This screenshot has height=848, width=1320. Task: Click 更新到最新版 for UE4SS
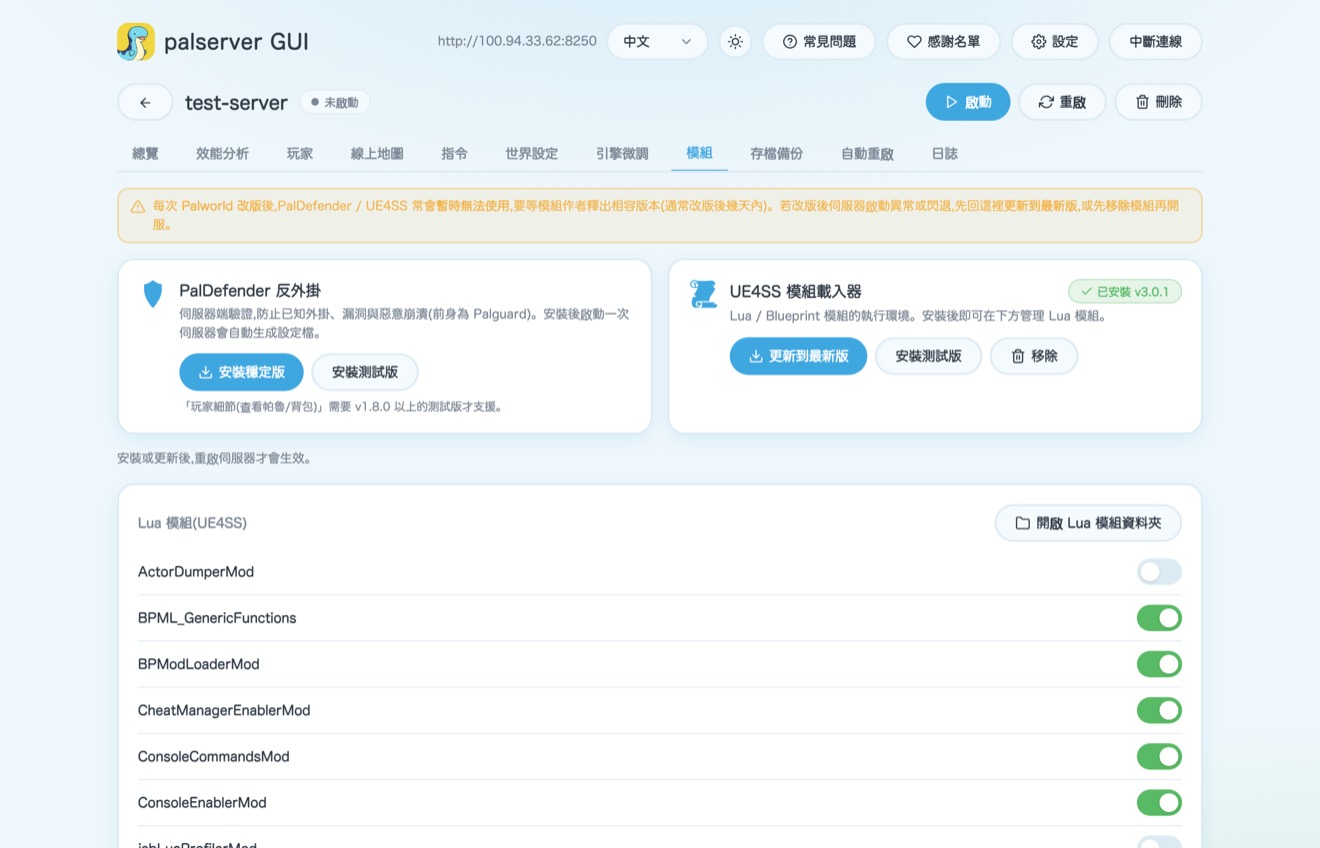(x=798, y=356)
